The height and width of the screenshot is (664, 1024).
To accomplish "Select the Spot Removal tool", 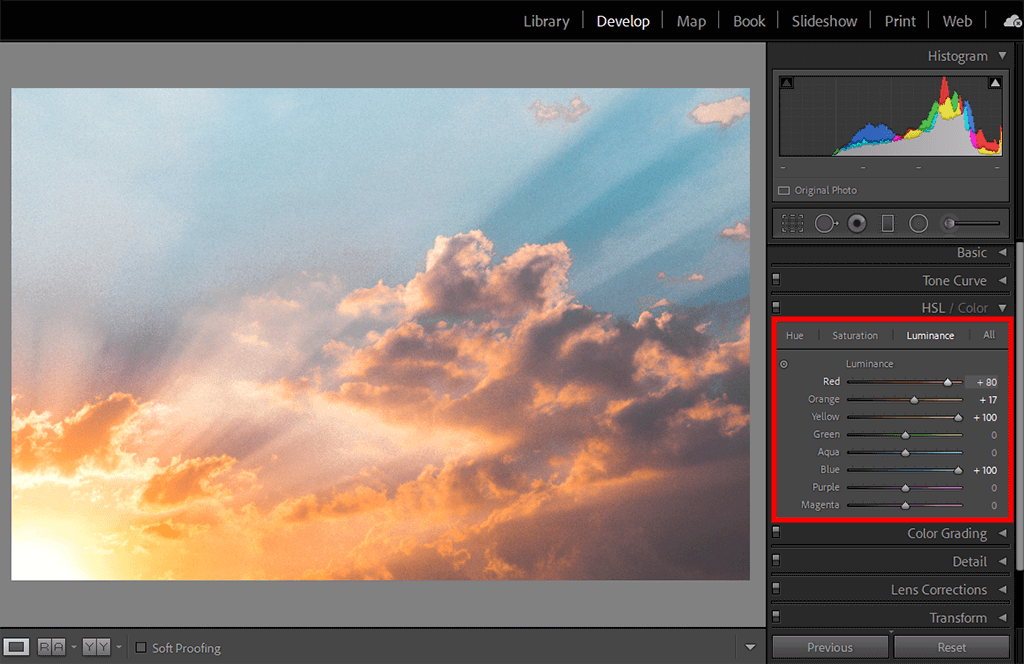I will [x=826, y=223].
